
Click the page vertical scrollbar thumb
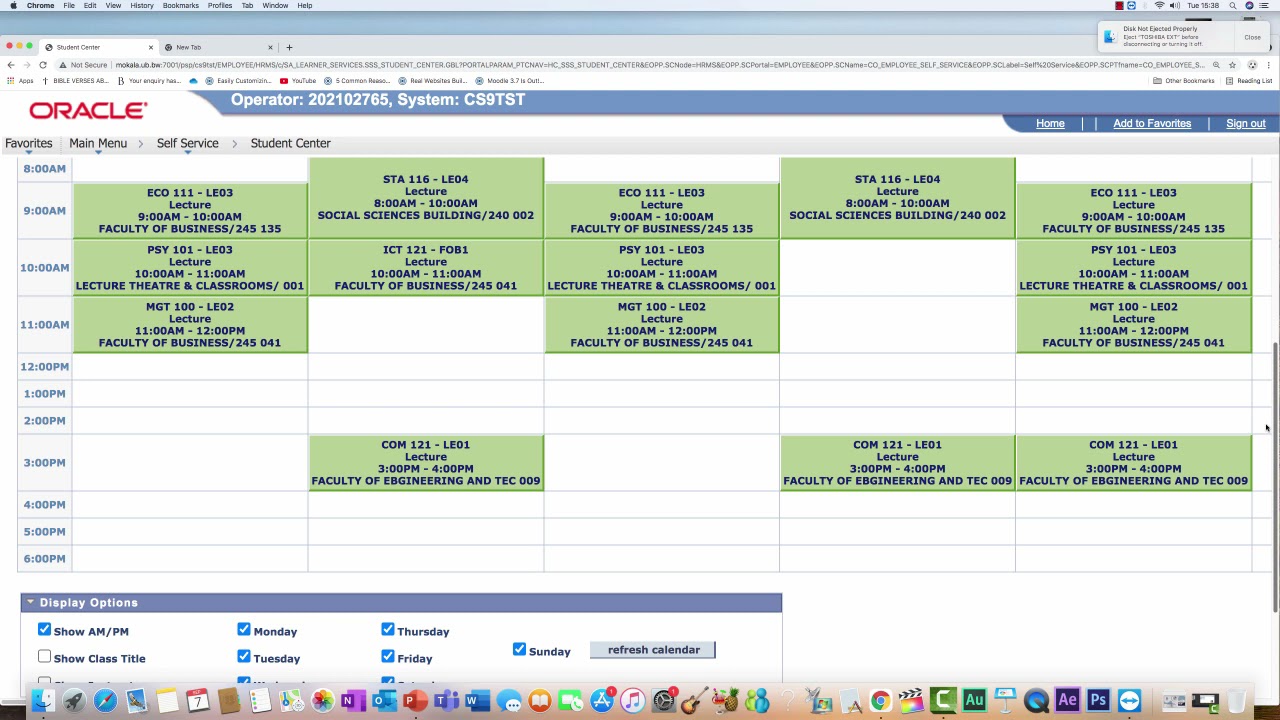pos(1275,475)
